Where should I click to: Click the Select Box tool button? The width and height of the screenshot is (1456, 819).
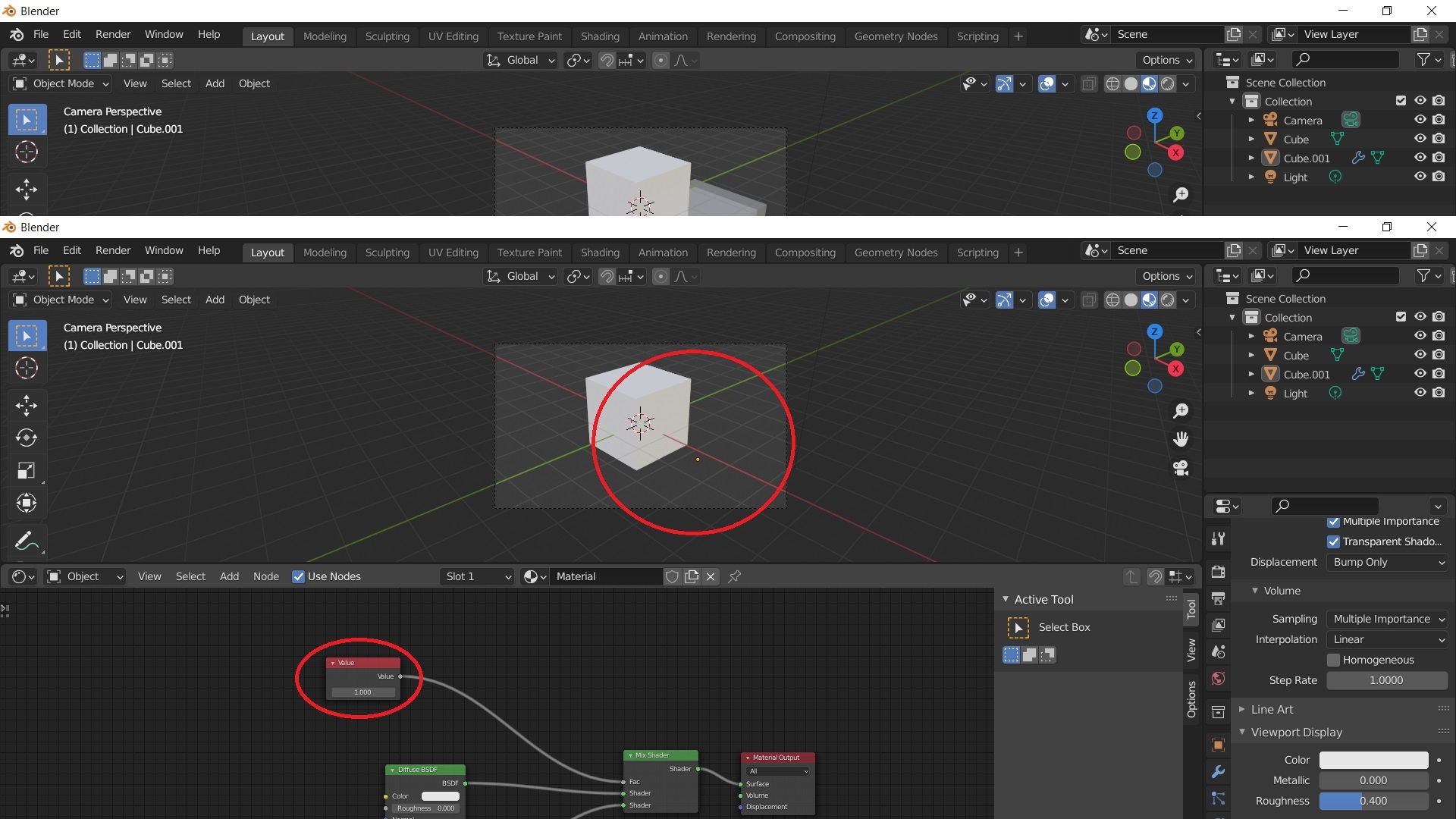click(1018, 627)
